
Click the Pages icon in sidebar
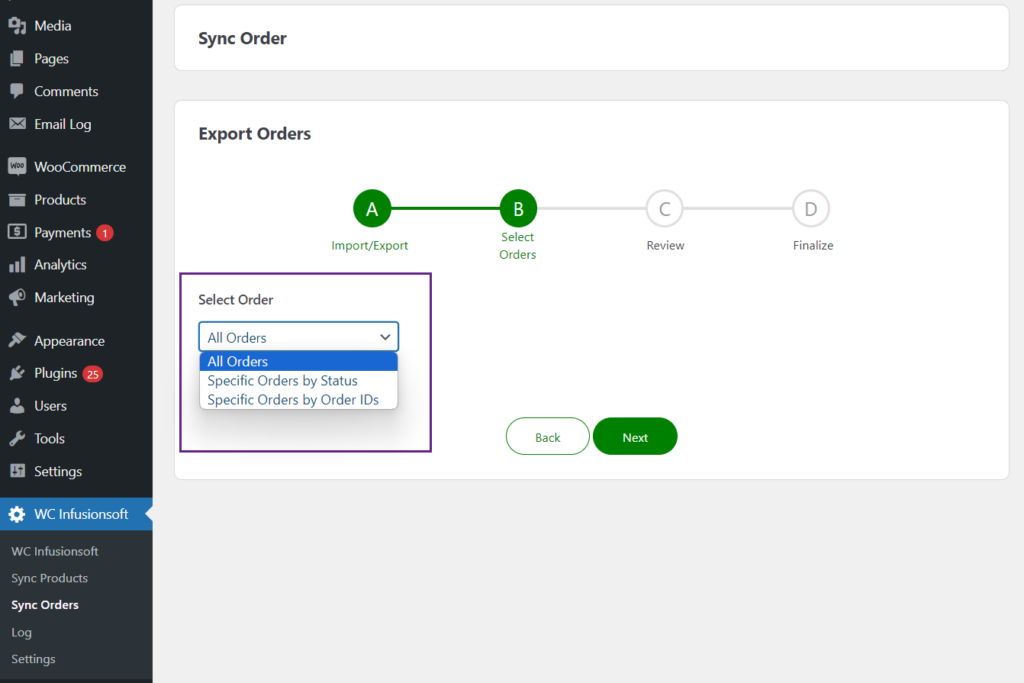(x=17, y=58)
